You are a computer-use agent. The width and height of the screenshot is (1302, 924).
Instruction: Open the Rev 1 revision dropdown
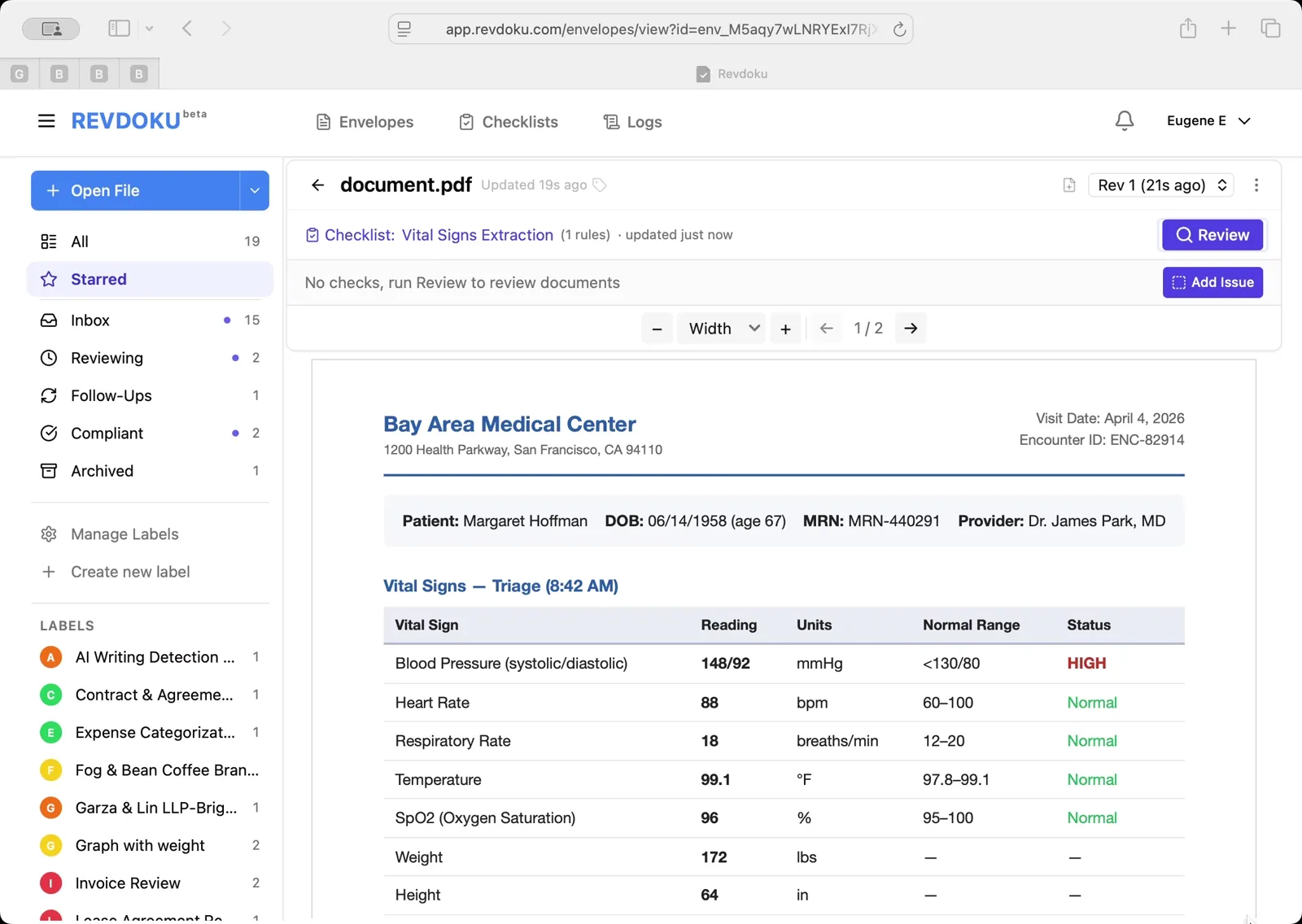tap(1160, 185)
